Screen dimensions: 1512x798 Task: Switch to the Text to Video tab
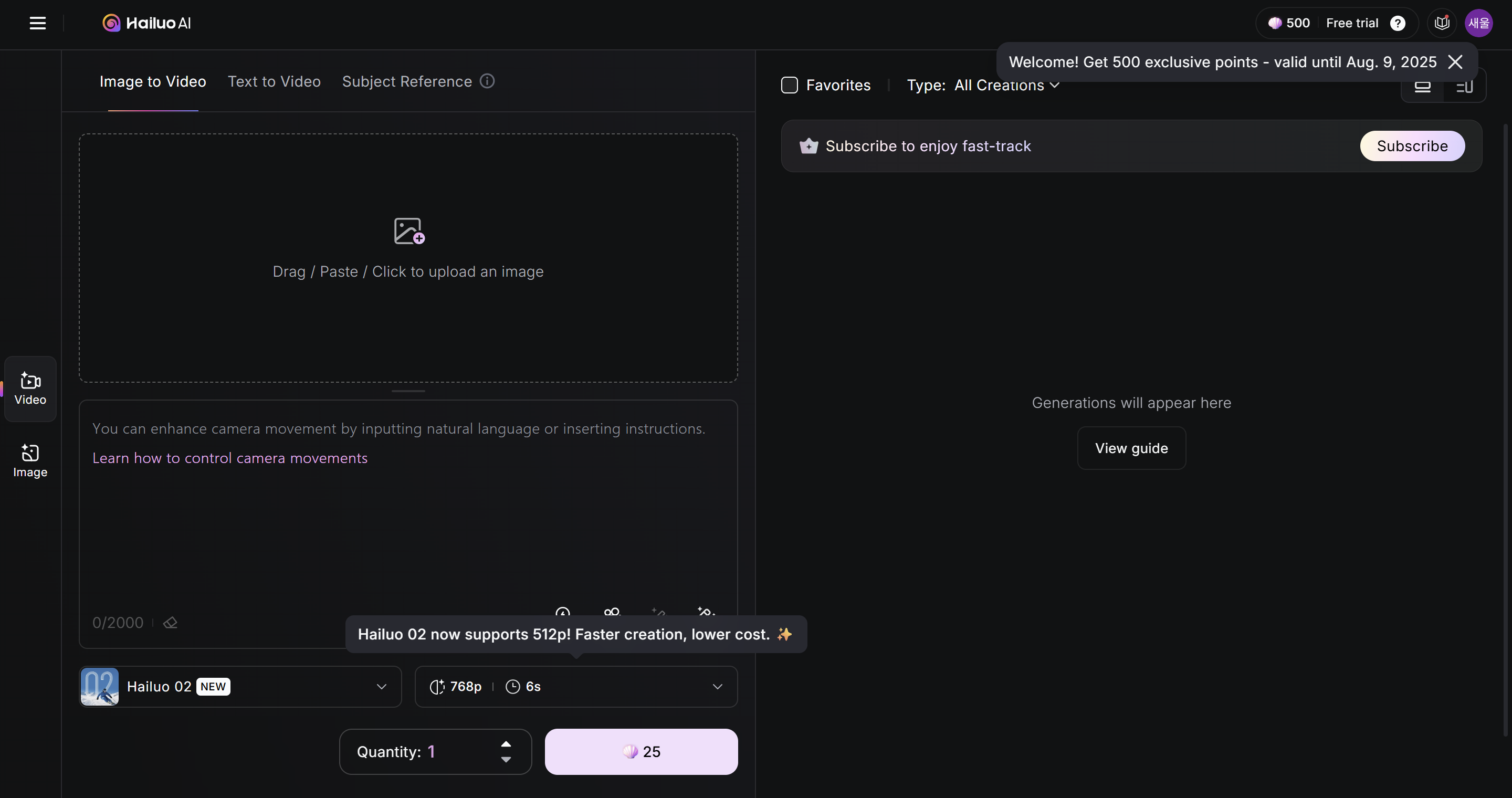(274, 81)
